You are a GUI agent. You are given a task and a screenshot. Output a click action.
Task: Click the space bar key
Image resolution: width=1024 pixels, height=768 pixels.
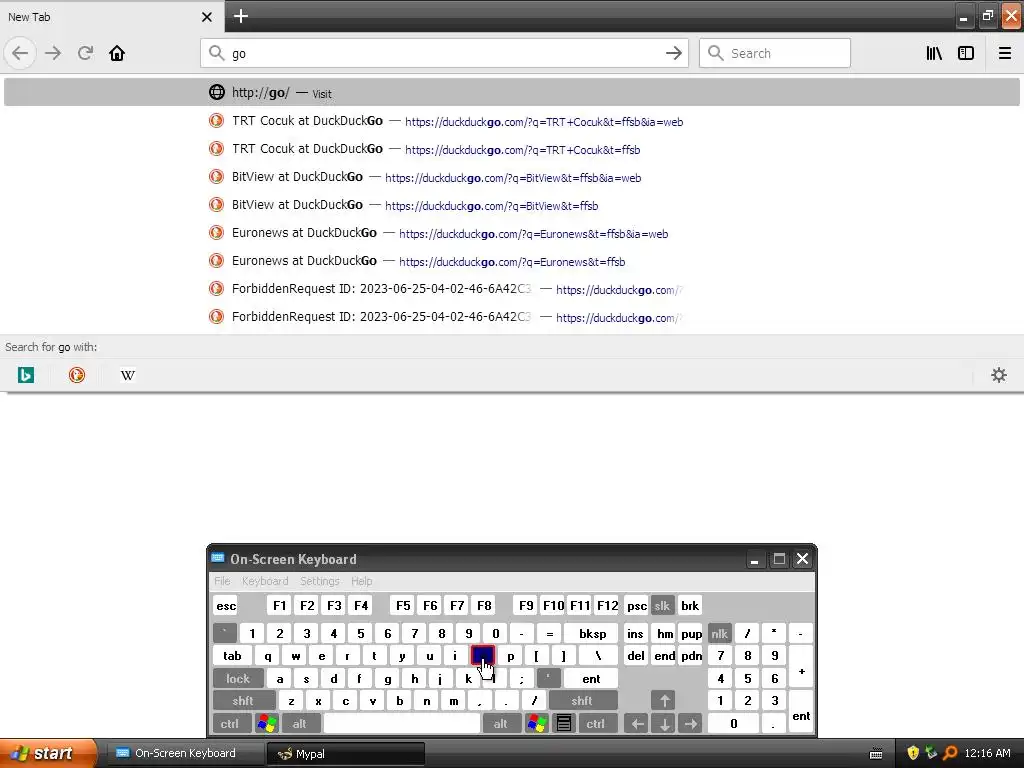402,724
